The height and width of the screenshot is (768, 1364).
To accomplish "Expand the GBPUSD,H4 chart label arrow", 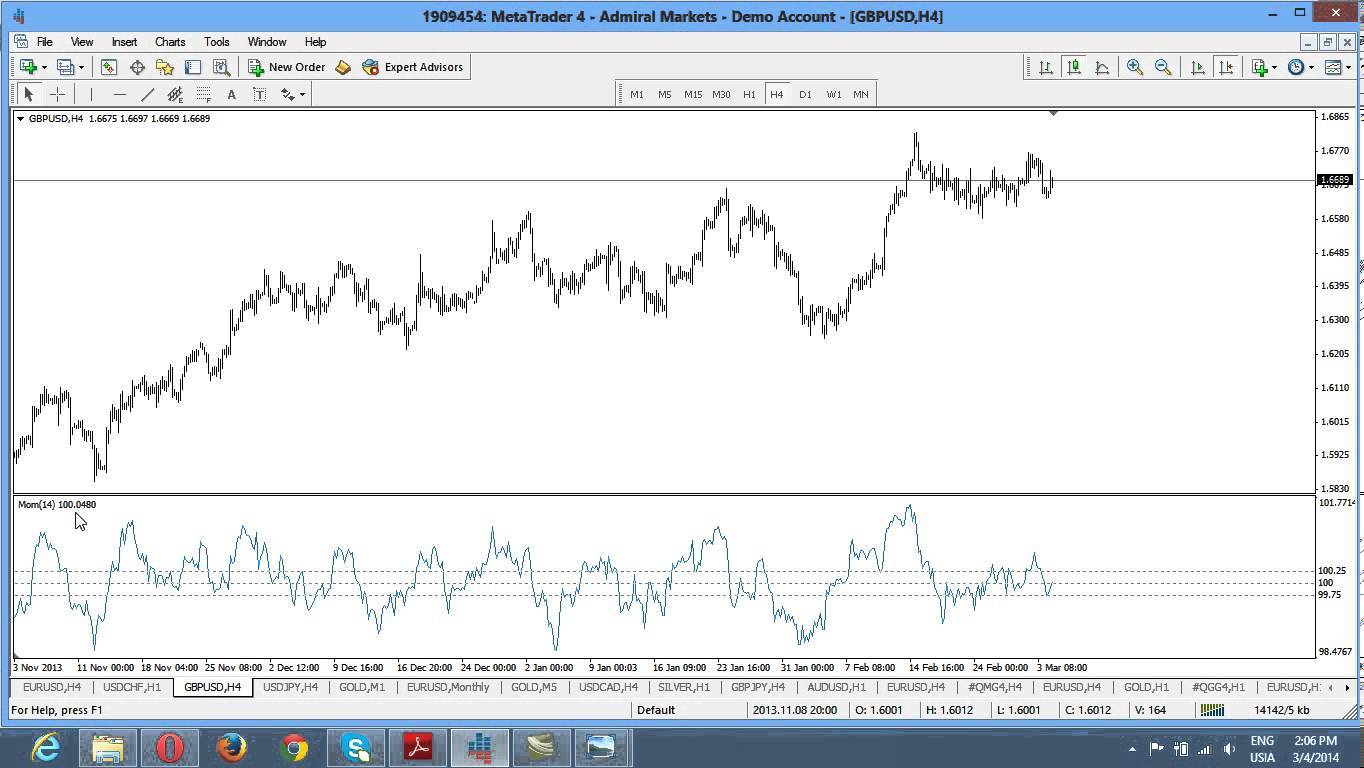I will 20,118.
